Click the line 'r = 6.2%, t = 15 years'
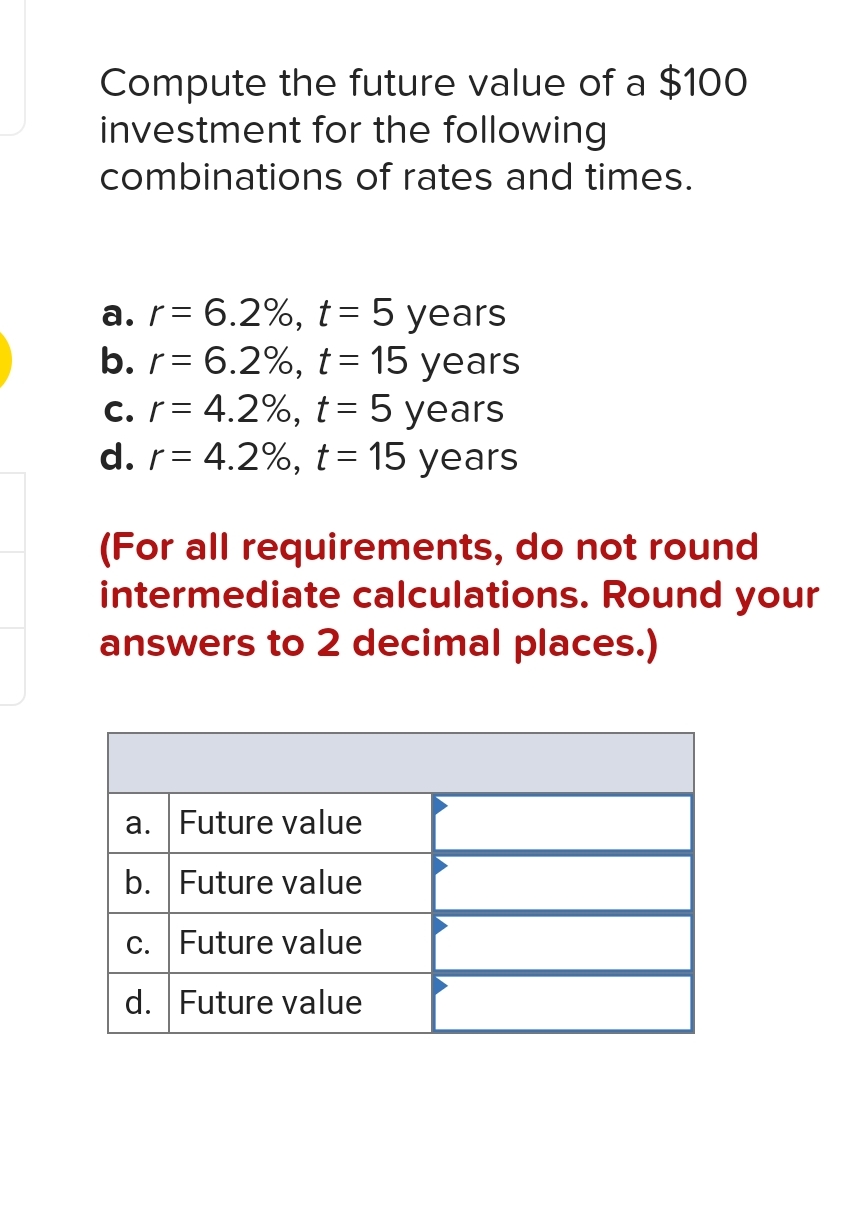The image size is (855, 1229). 310,361
